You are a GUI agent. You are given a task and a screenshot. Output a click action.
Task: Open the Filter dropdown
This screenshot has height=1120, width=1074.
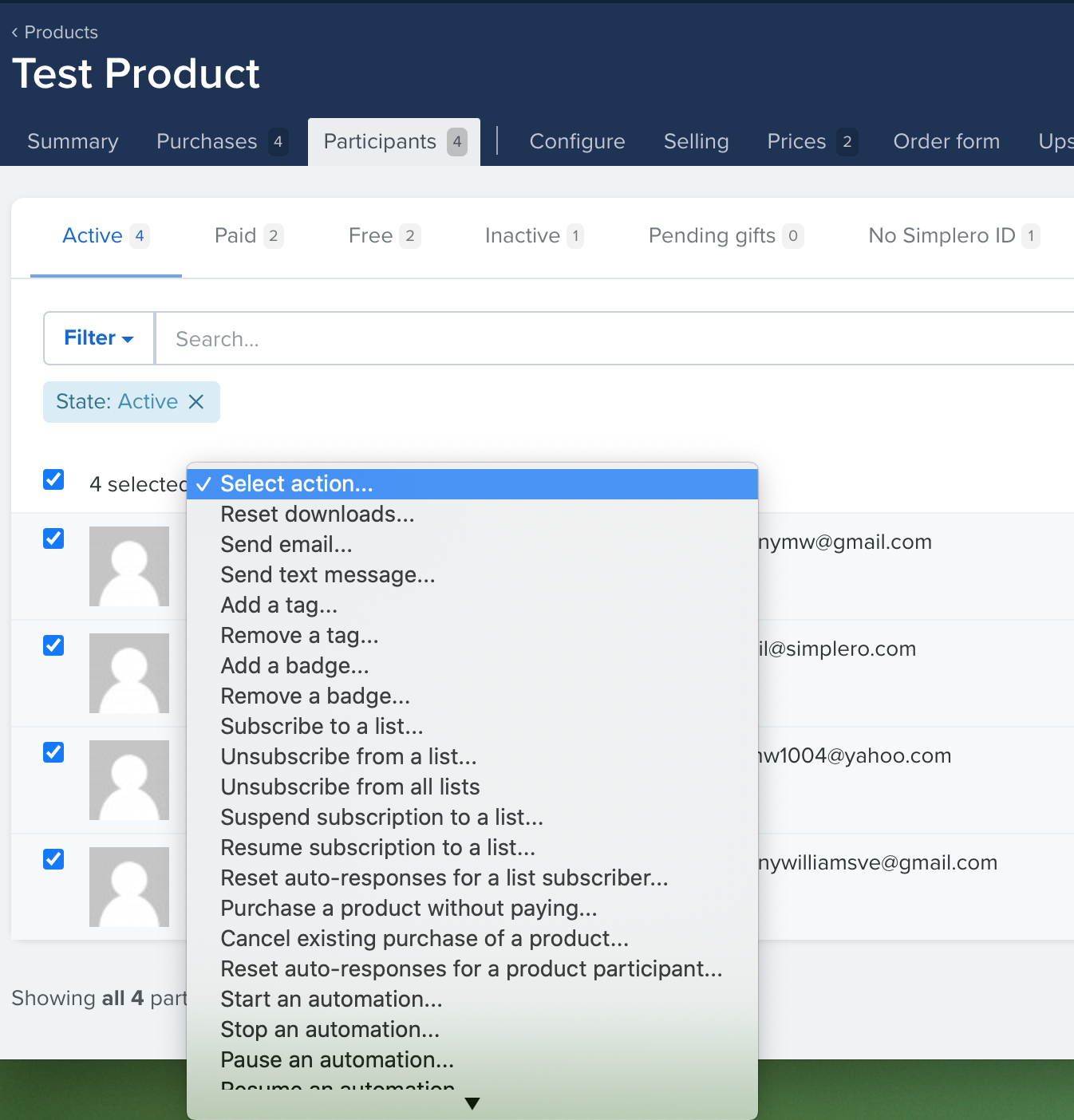pos(99,338)
